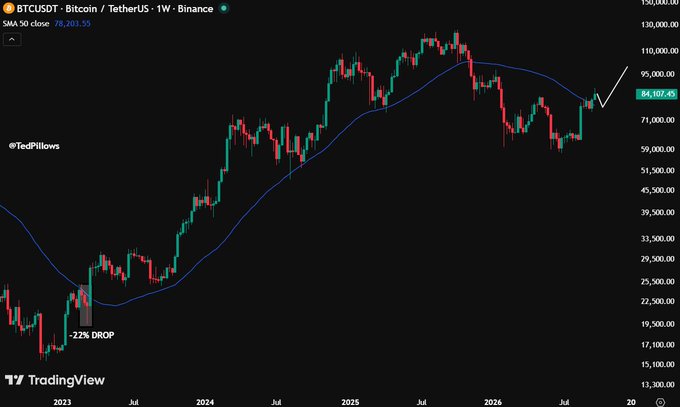Click the 25,500.00 price scale label

tap(659, 282)
